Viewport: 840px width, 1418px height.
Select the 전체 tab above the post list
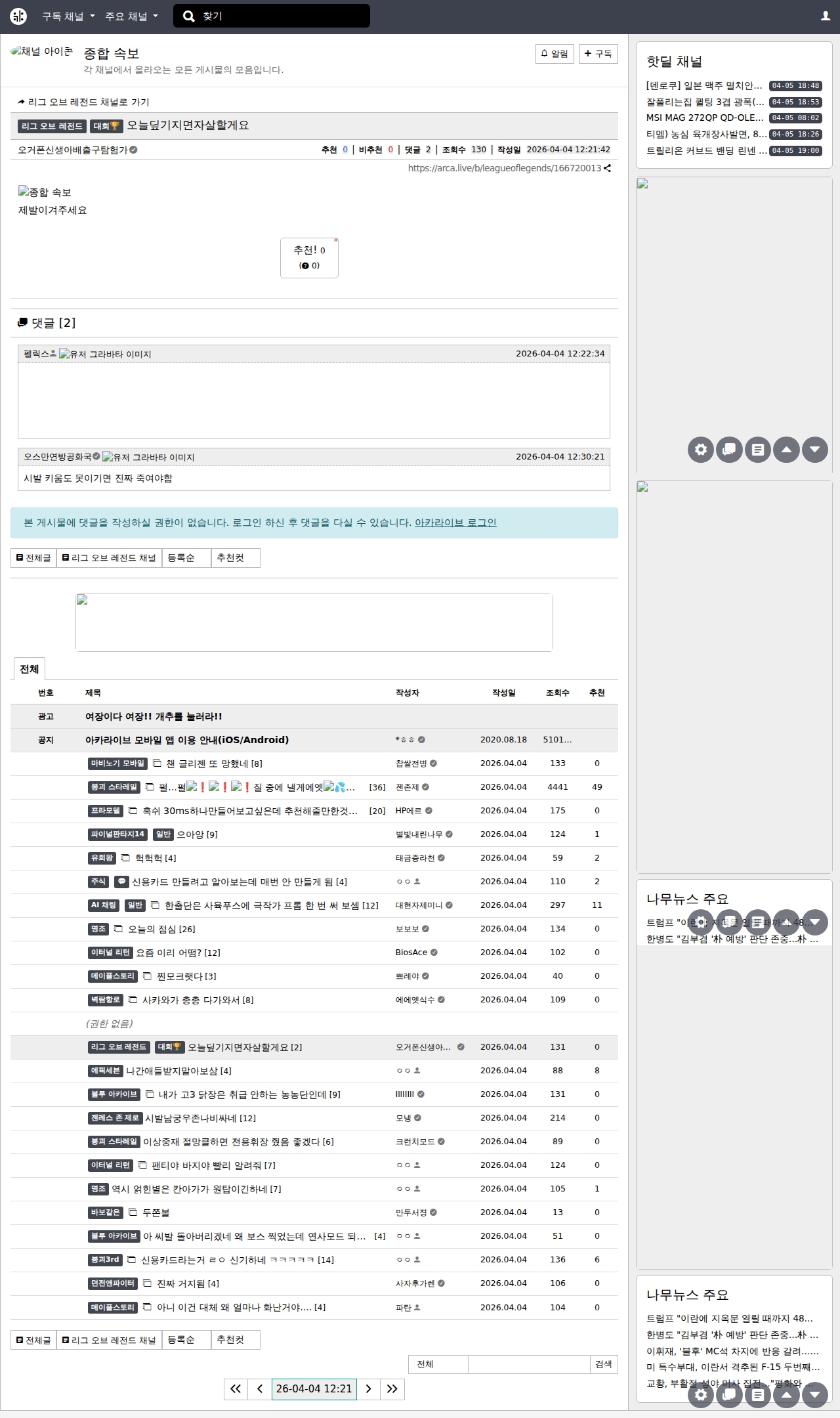[x=29, y=669]
